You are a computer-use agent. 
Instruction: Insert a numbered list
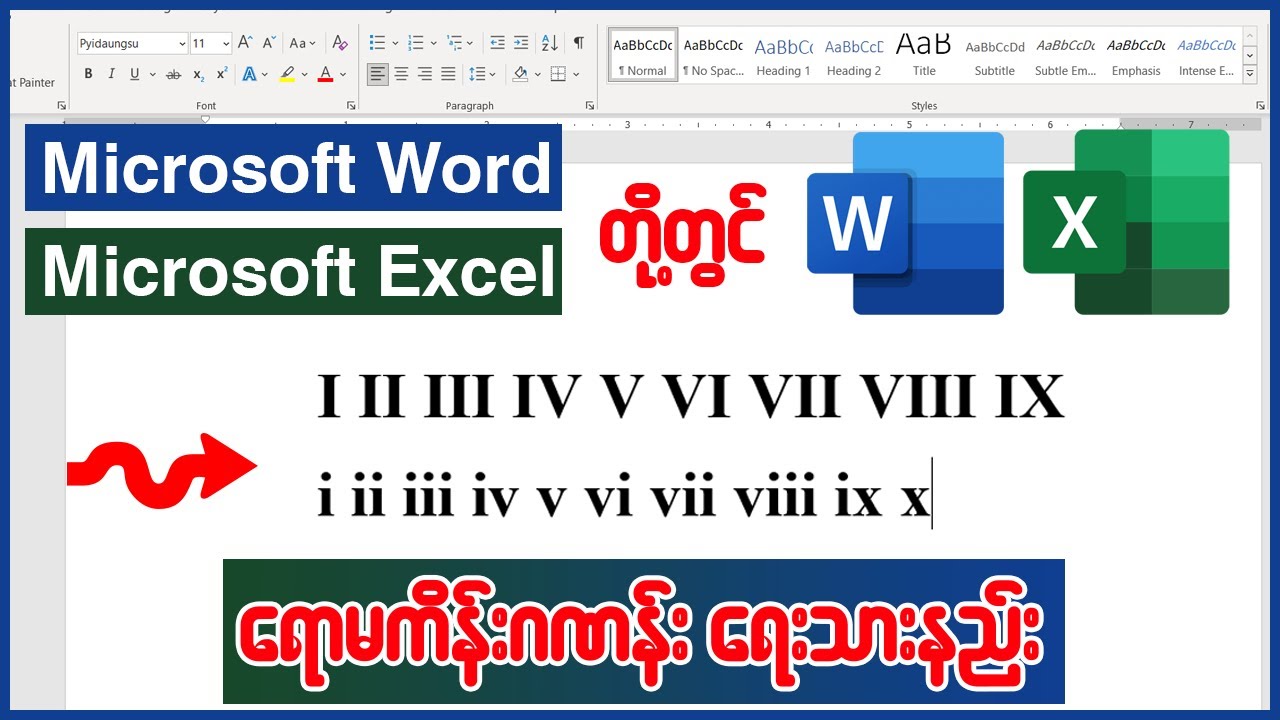click(x=416, y=43)
